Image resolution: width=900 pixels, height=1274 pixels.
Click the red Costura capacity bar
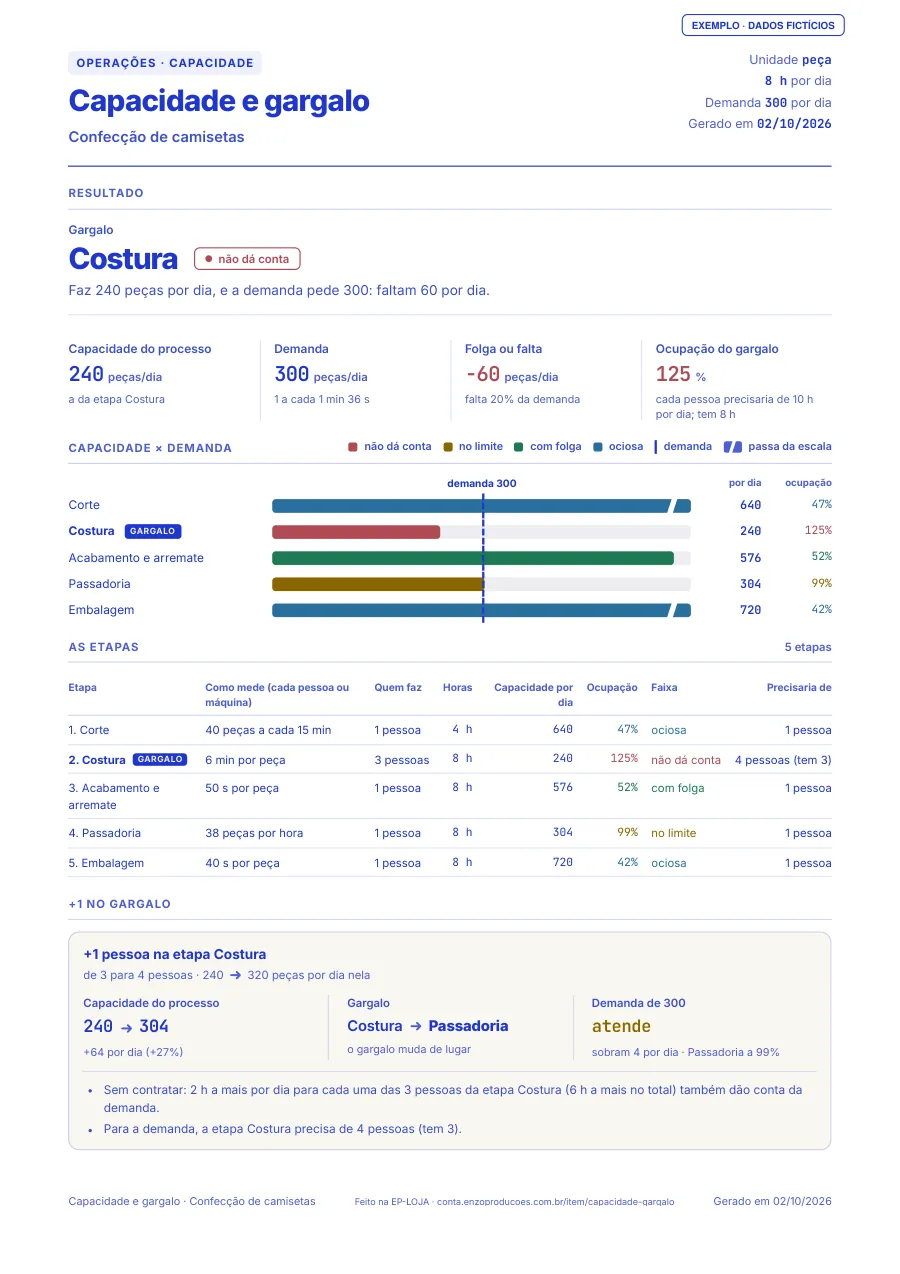(356, 532)
